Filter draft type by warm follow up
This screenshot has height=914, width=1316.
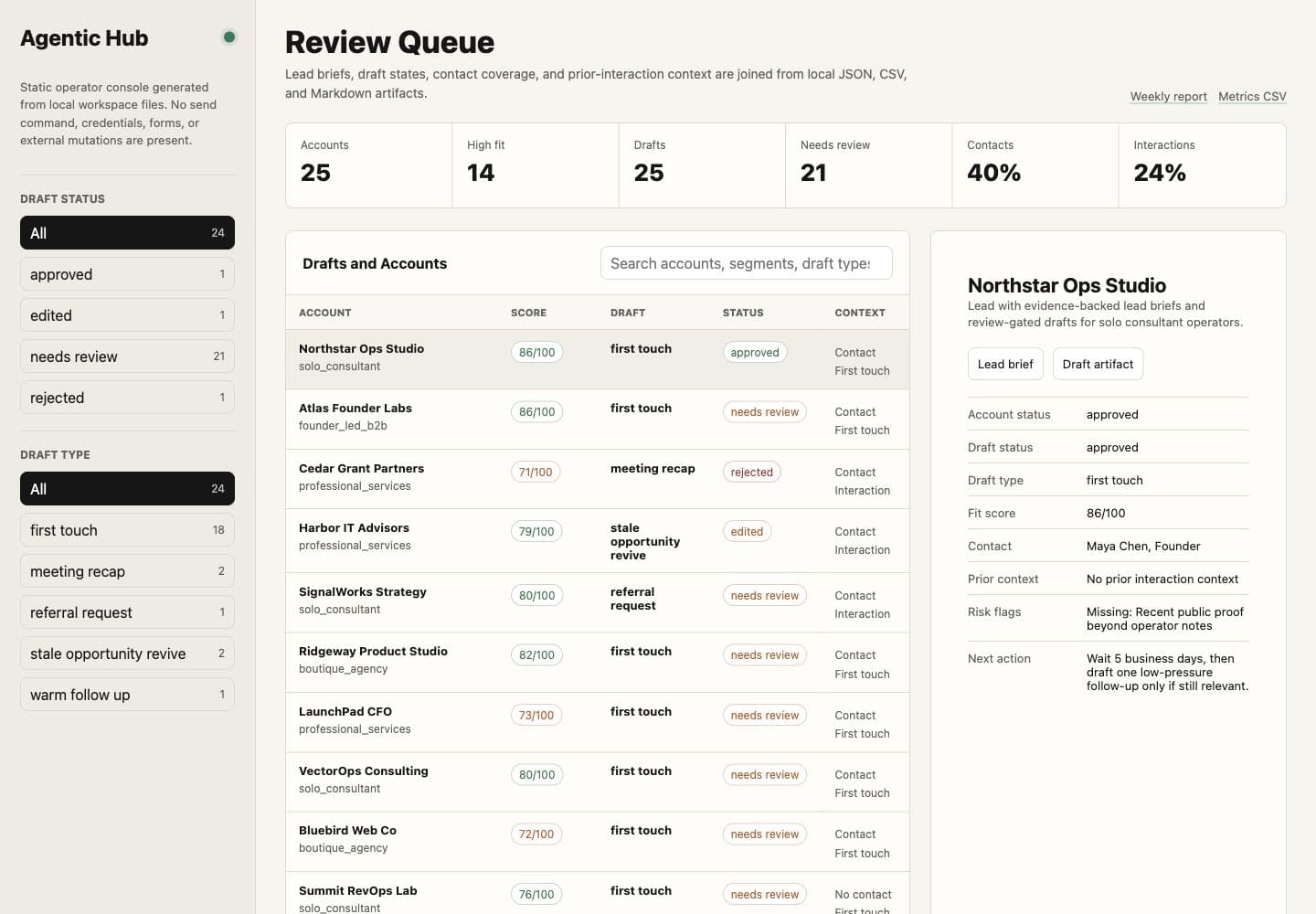[127, 695]
